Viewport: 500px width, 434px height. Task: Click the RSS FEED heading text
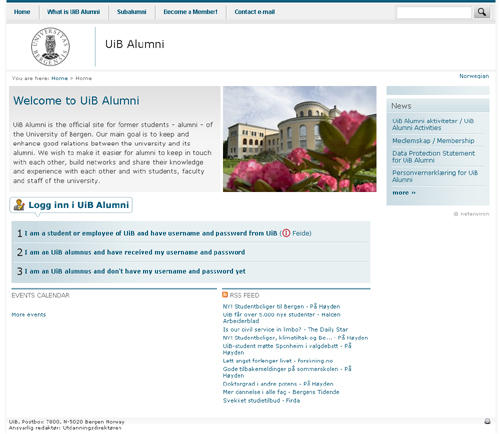[244, 295]
